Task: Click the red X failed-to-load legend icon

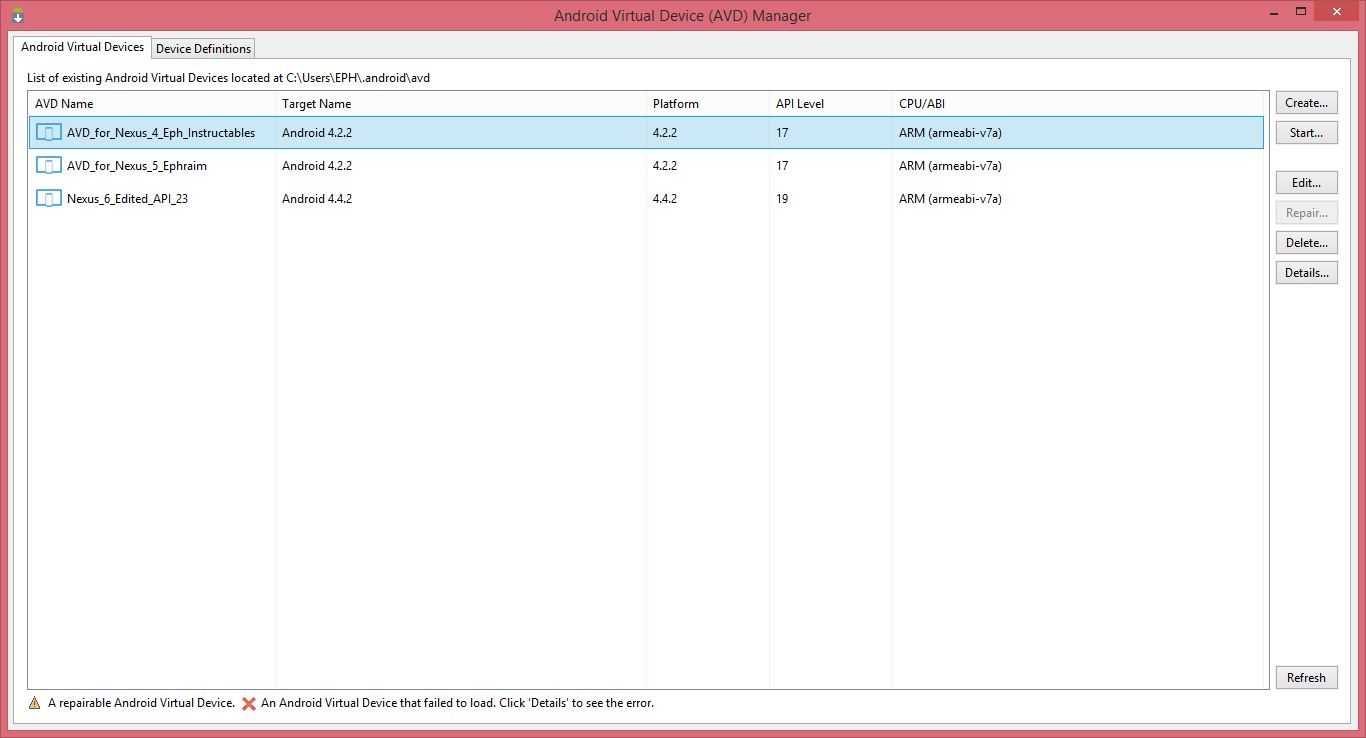Action: coord(248,703)
